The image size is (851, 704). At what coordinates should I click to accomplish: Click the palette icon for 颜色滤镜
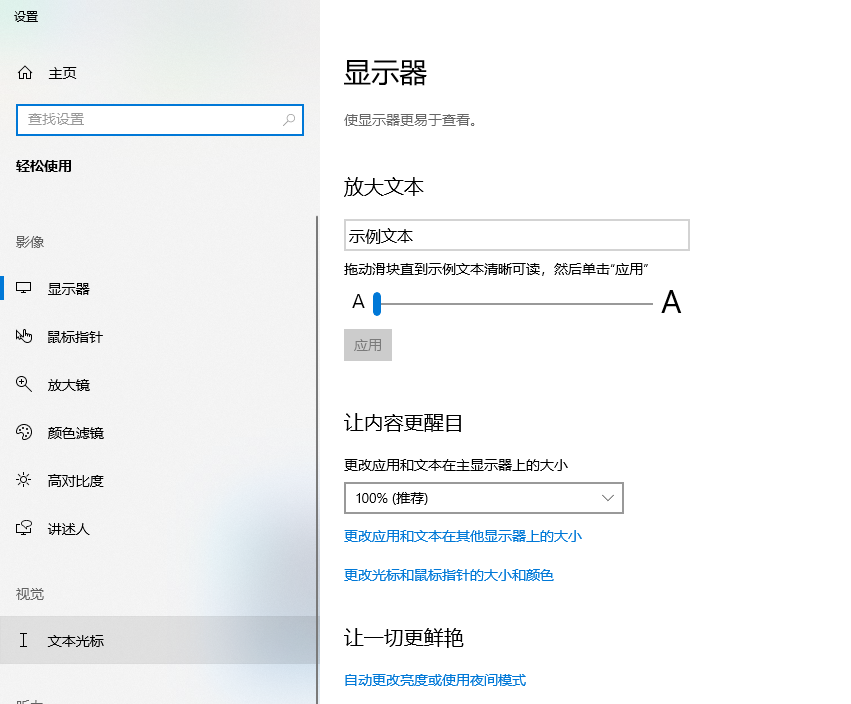[x=25, y=433]
